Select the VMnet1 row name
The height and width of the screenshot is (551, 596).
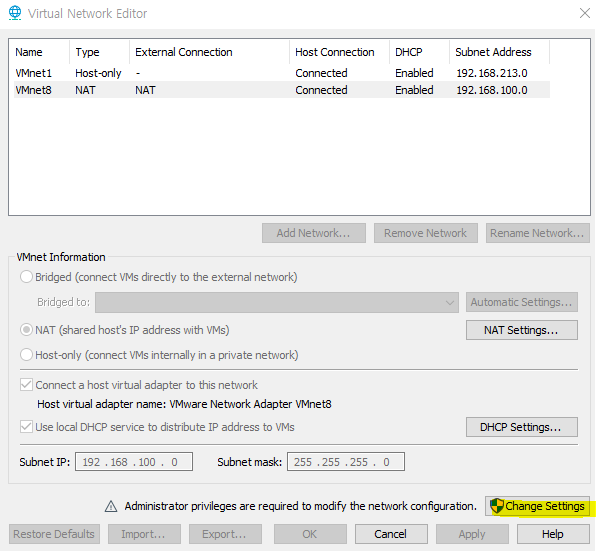pyautogui.click(x=33, y=73)
